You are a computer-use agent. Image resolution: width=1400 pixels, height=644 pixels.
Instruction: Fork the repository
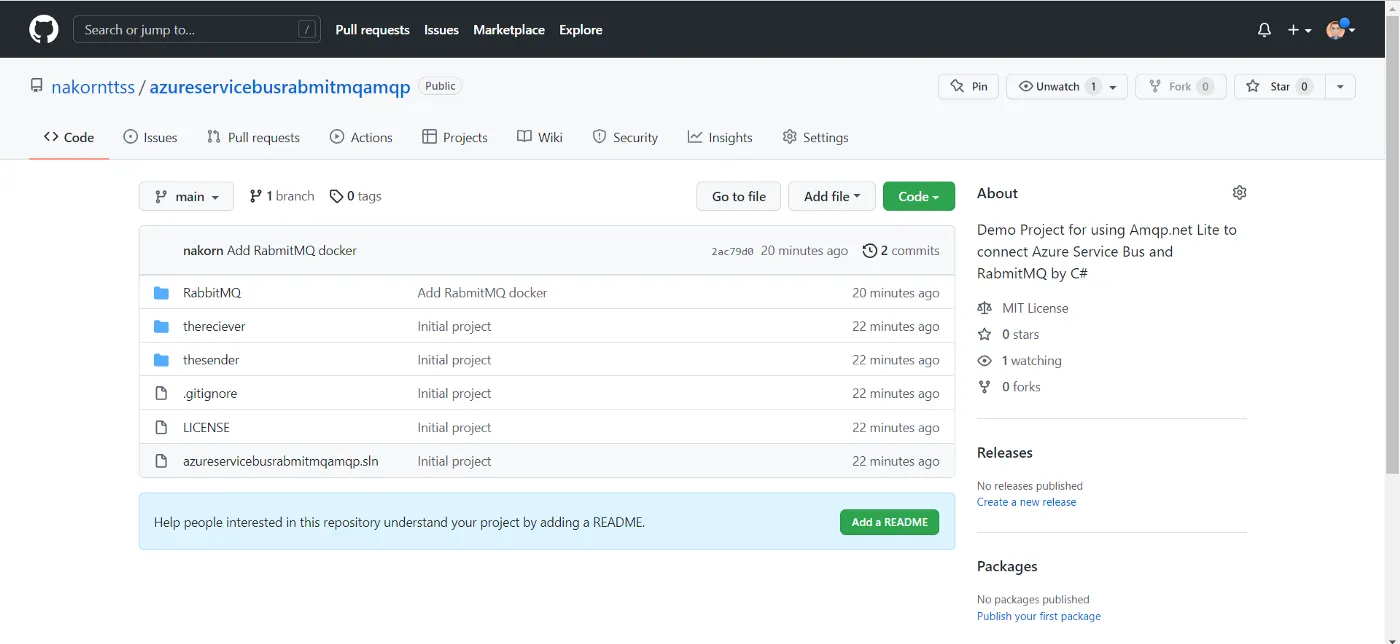1181,87
